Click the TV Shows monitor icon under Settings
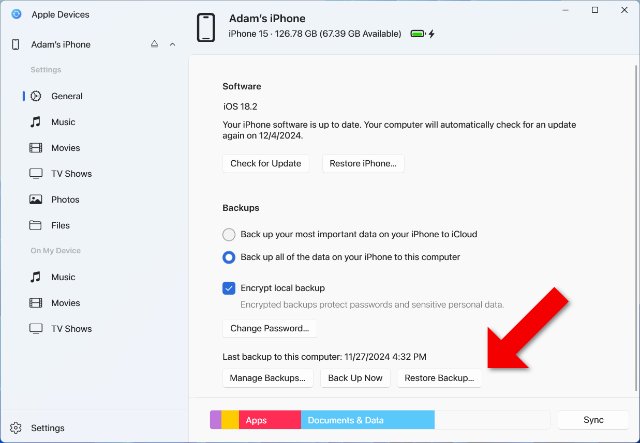The height and width of the screenshot is (443, 640). pos(36,174)
